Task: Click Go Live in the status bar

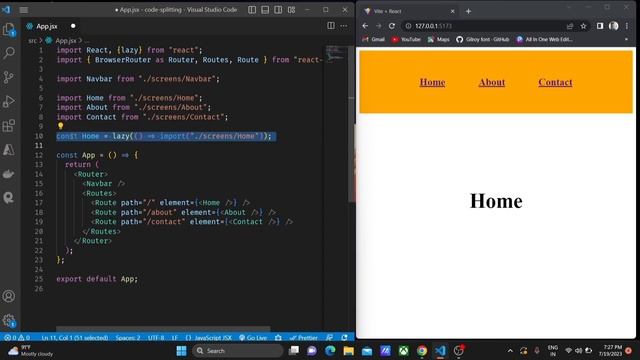Action: tap(253, 338)
